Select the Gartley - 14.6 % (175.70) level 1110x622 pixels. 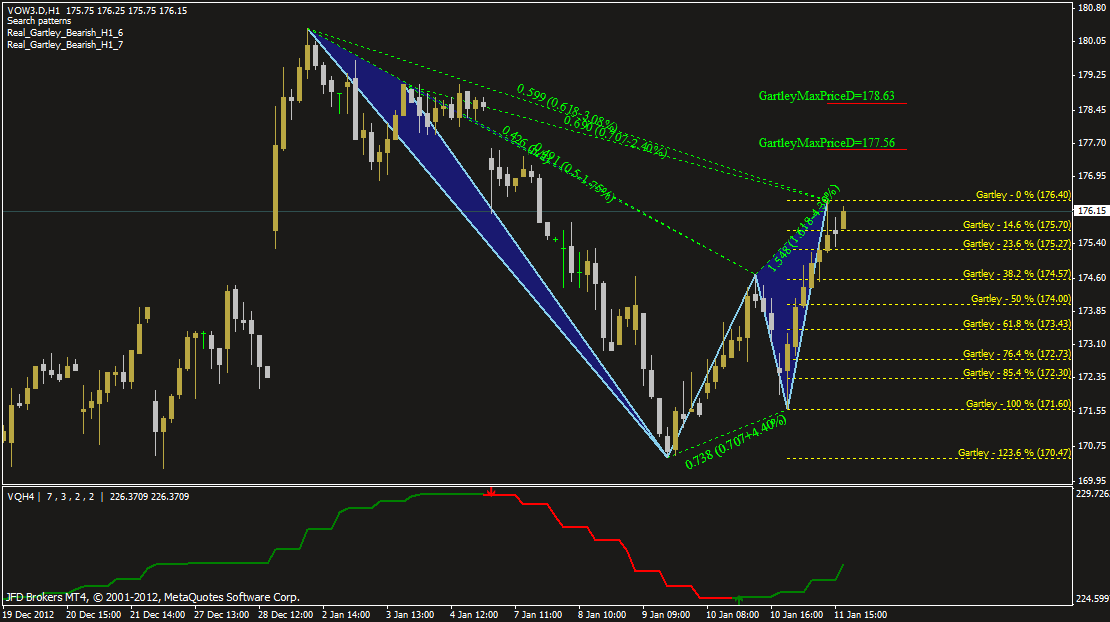click(1017, 225)
